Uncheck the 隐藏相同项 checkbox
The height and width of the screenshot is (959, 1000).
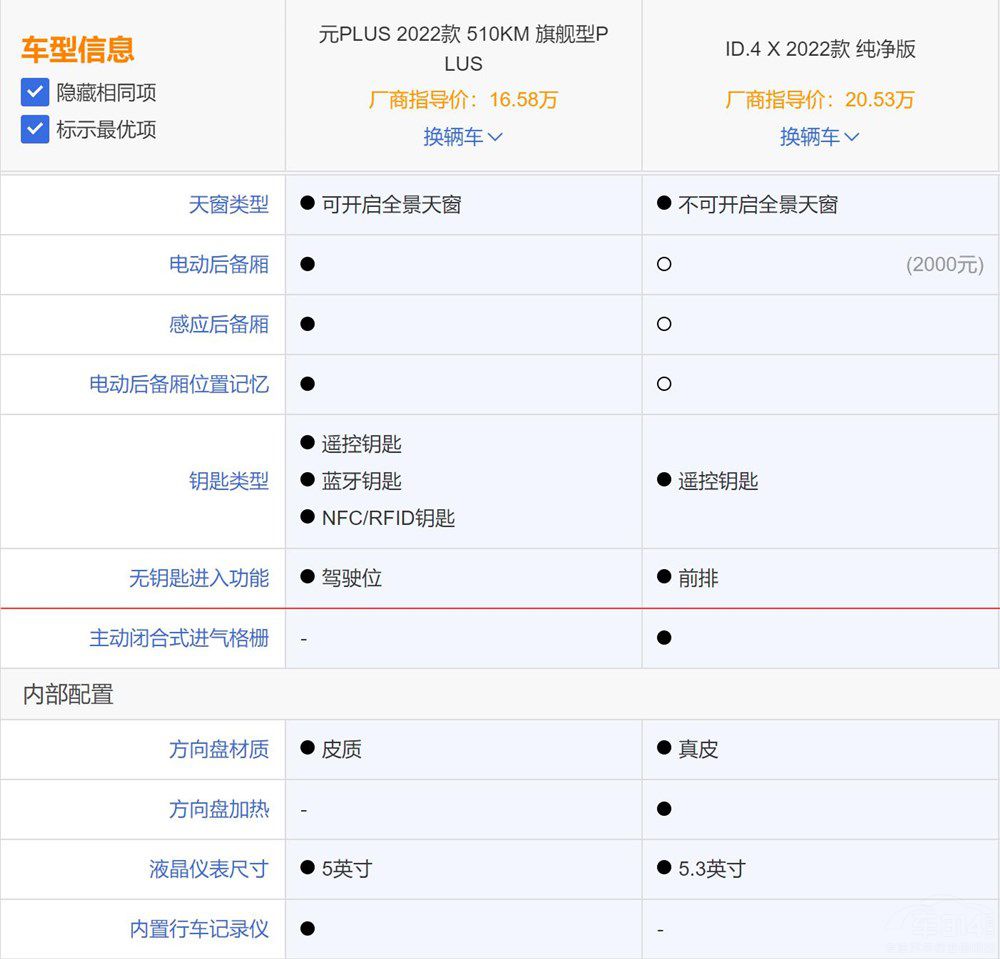point(35,93)
